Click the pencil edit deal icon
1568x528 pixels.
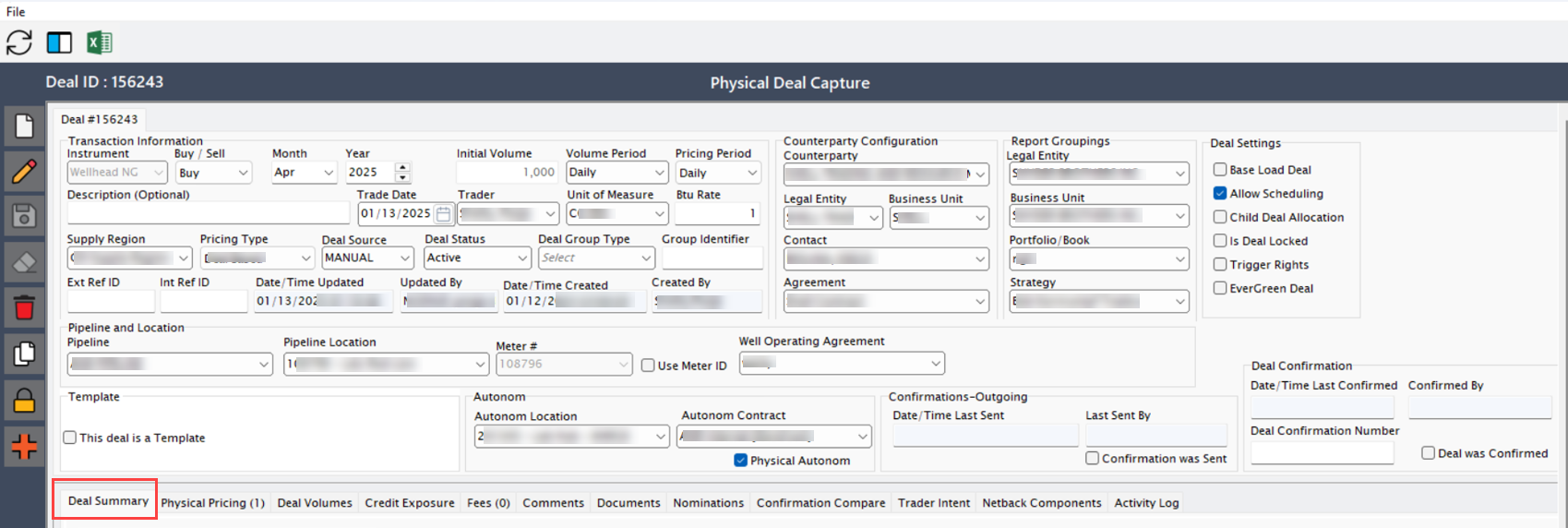[x=24, y=171]
